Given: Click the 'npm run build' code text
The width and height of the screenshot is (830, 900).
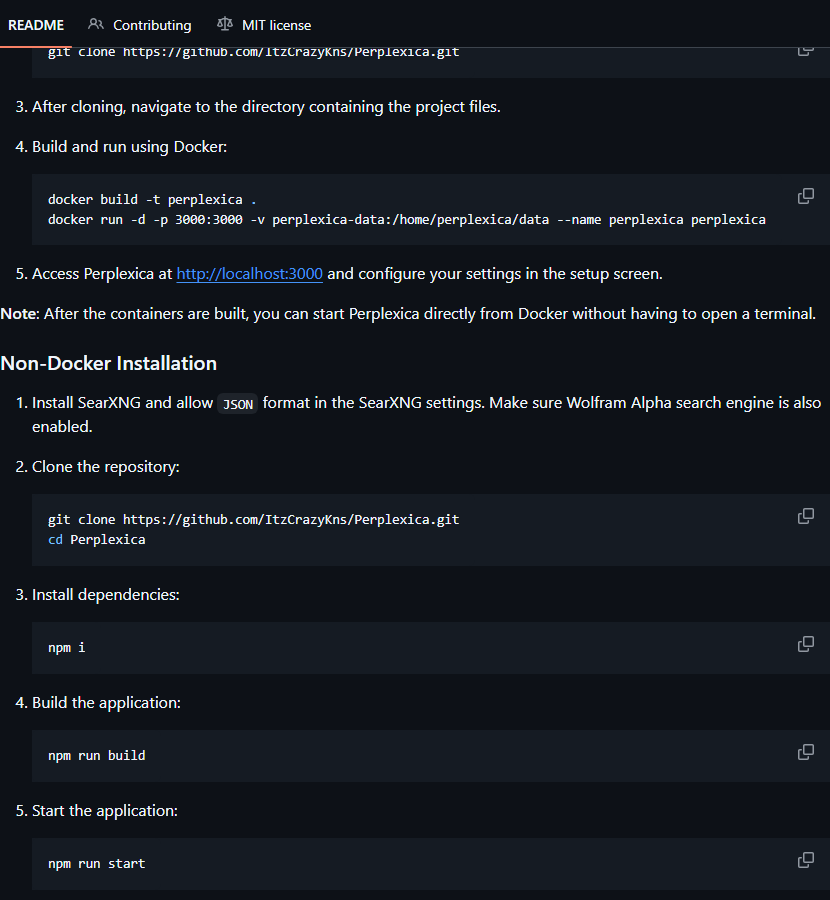Looking at the screenshot, I should click(97, 755).
